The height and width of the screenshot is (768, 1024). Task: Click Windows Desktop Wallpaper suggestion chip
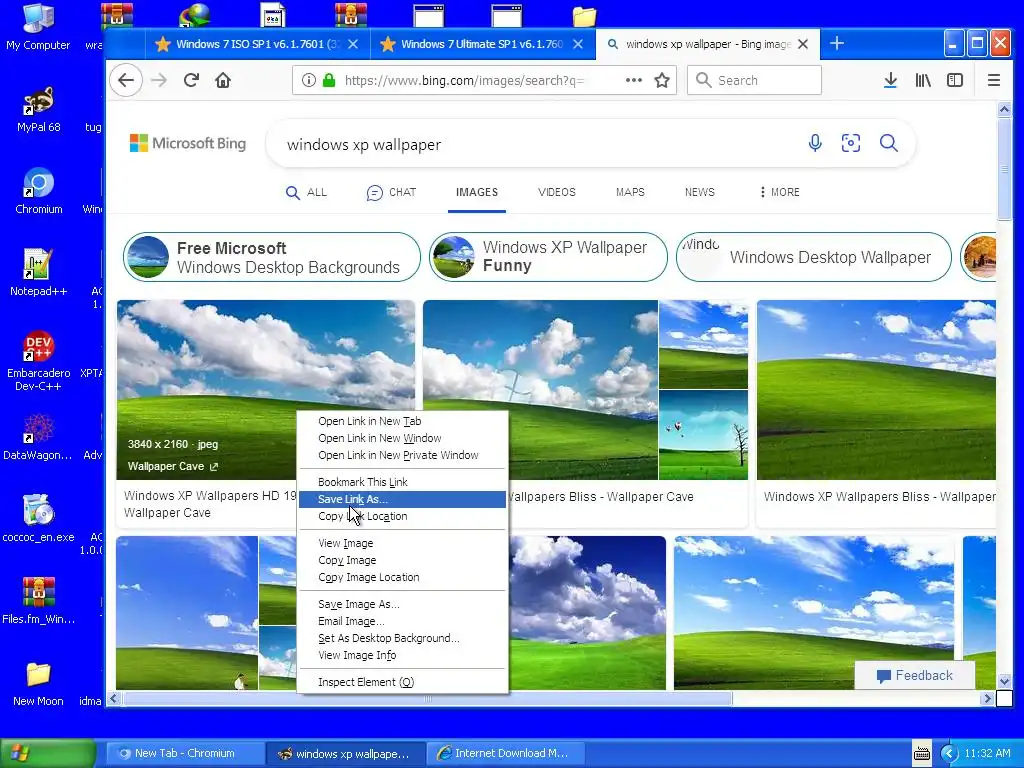click(x=814, y=257)
